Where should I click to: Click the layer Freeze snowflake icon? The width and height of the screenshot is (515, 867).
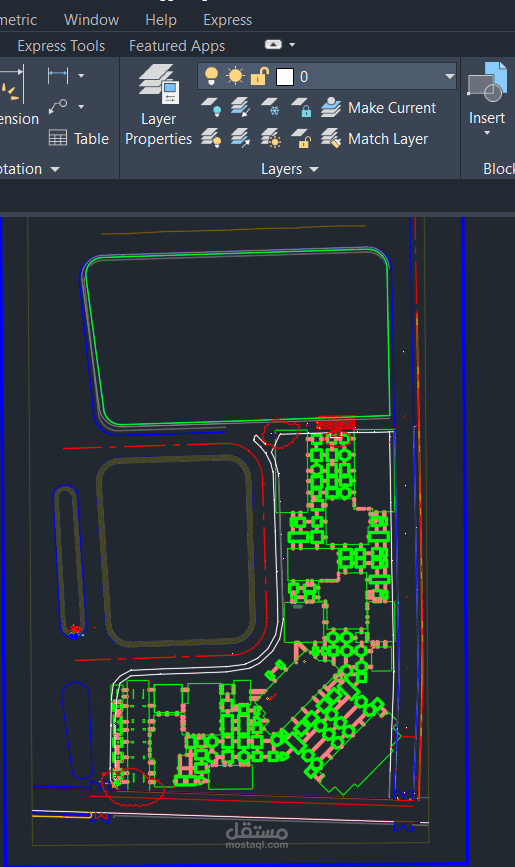click(270, 107)
